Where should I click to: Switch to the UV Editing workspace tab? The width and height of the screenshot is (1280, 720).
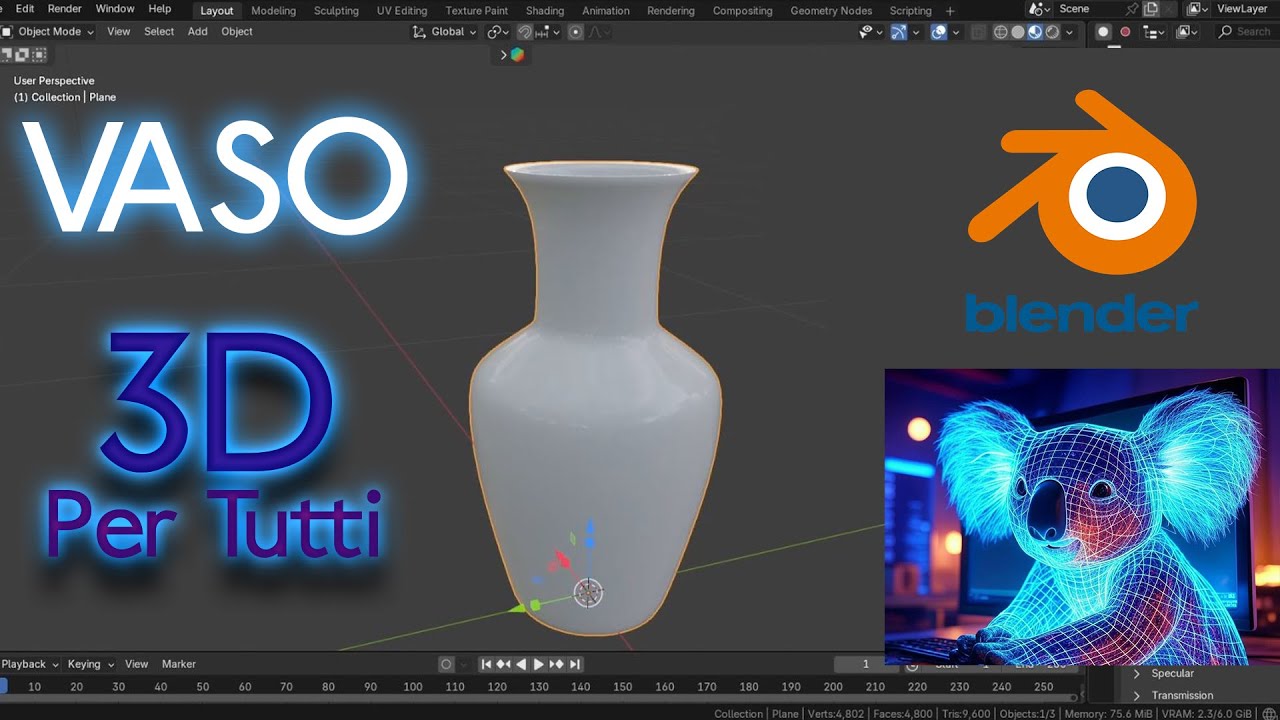tap(402, 11)
